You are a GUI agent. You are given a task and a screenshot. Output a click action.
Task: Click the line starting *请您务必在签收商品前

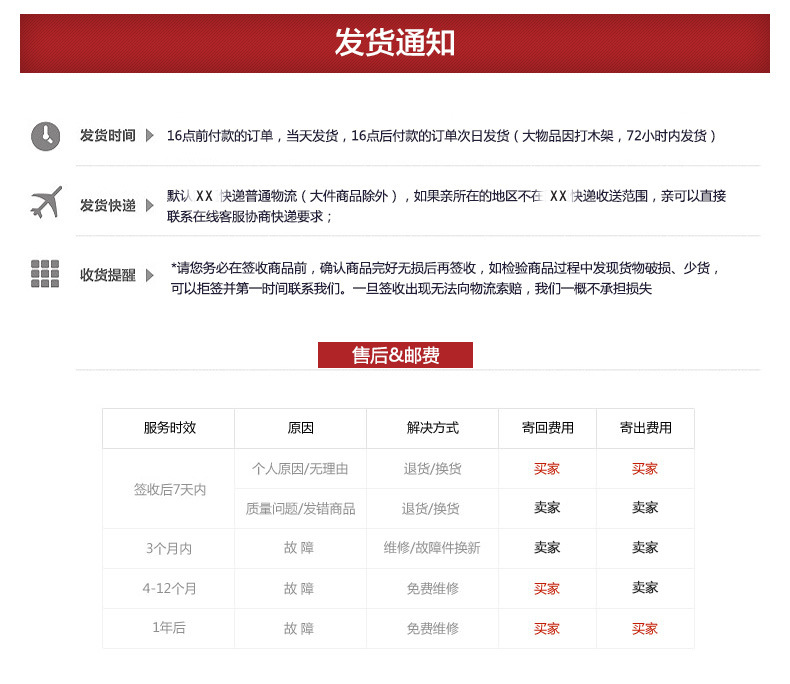pyautogui.click(x=445, y=268)
